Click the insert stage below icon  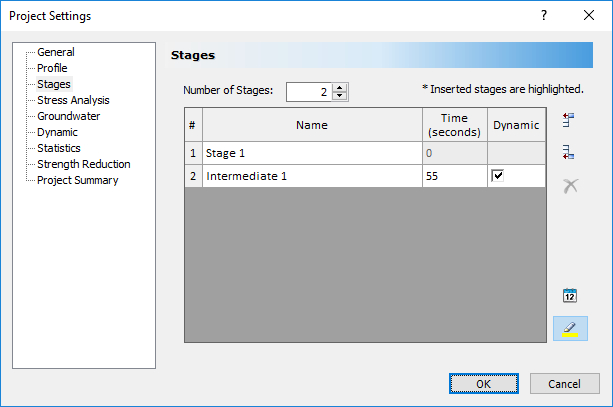coord(569,153)
